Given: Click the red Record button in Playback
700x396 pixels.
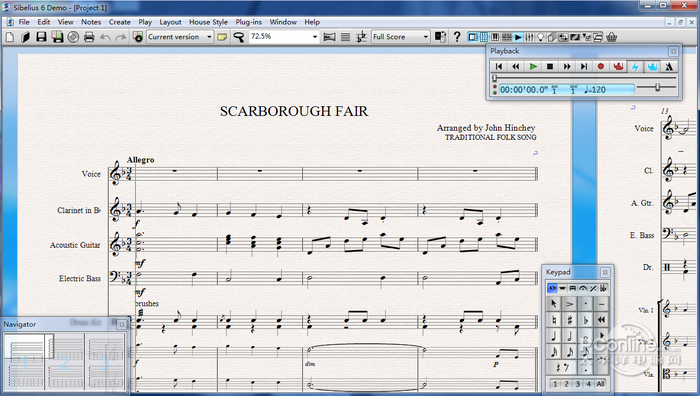Looking at the screenshot, I should tap(601, 67).
